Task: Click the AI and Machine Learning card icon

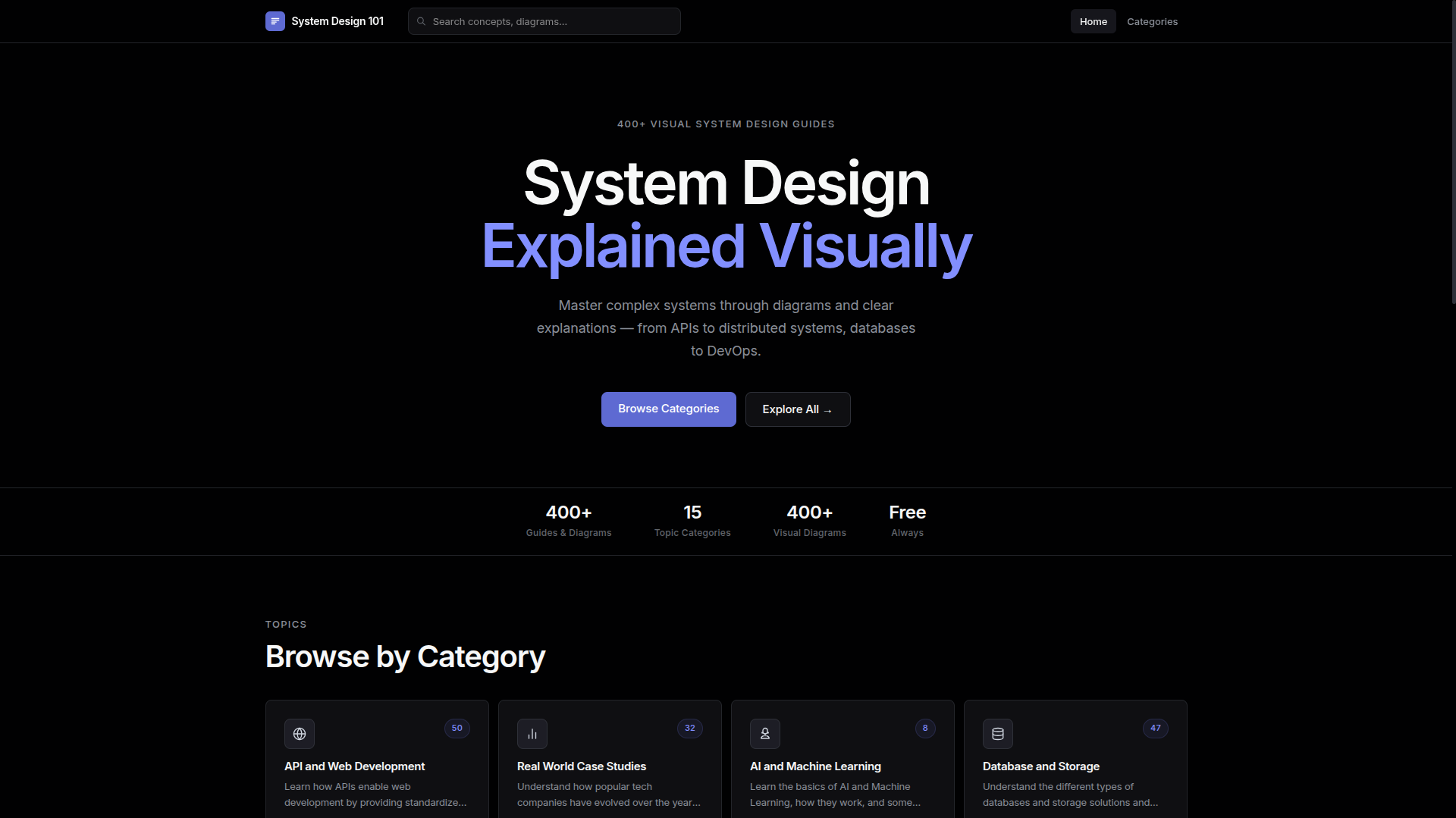Action: point(765,734)
